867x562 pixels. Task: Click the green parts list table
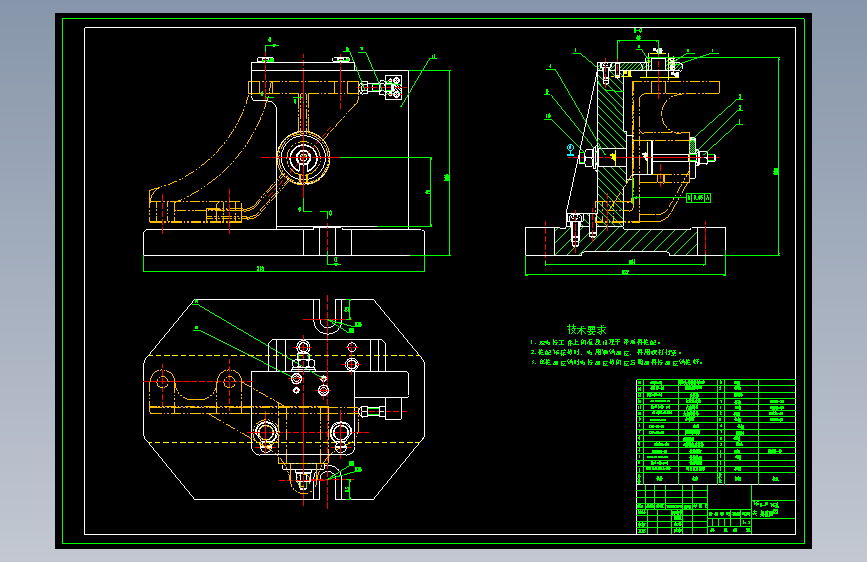coord(716,432)
